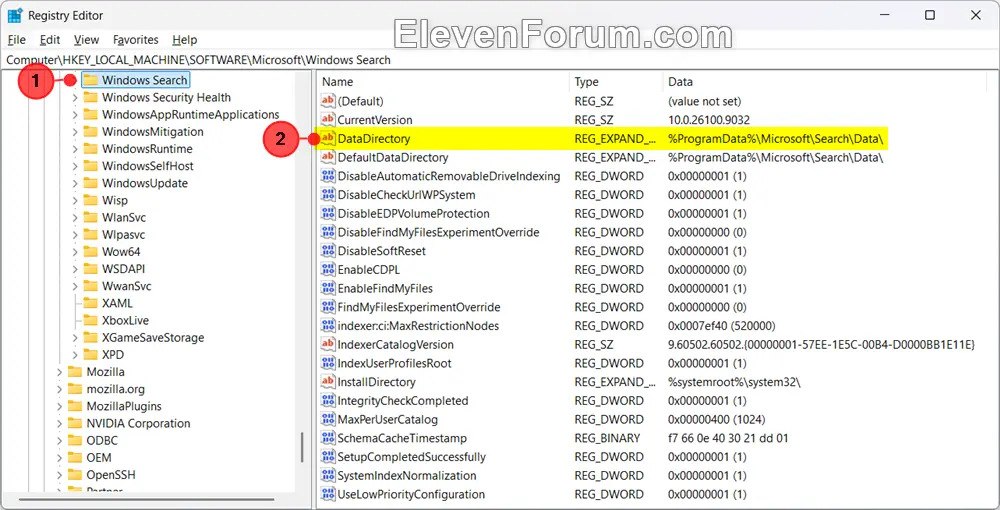Screen dimensions: 1000x510
Task: Click the 0x0007ef40 (520000) data cell
Action: [721, 326]
